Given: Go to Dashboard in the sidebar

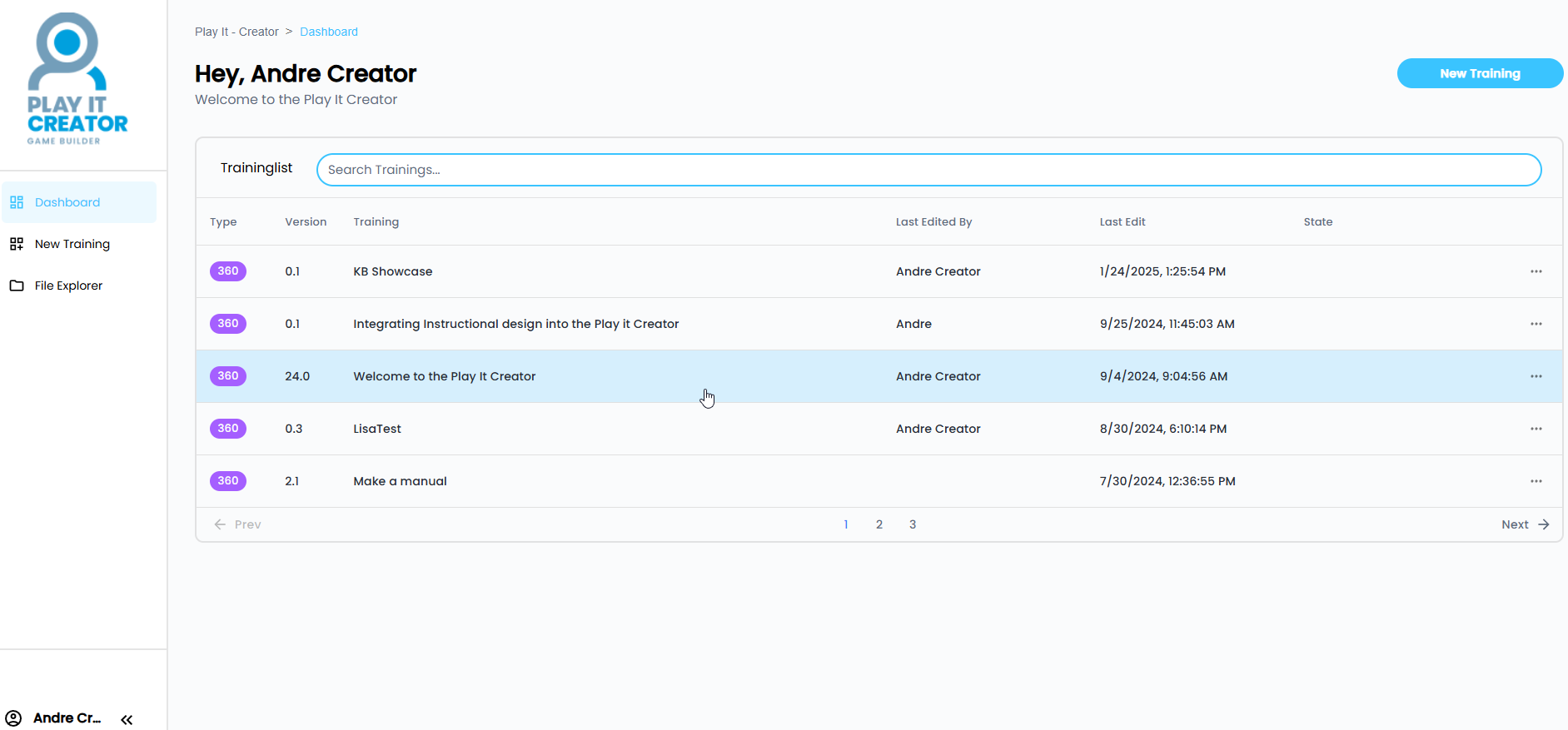Looking at the screenshot, I should [67, 202].
